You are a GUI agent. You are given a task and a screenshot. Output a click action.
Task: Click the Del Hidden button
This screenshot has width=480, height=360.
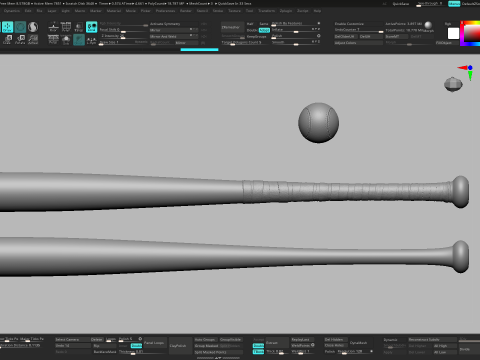[336, 339]
